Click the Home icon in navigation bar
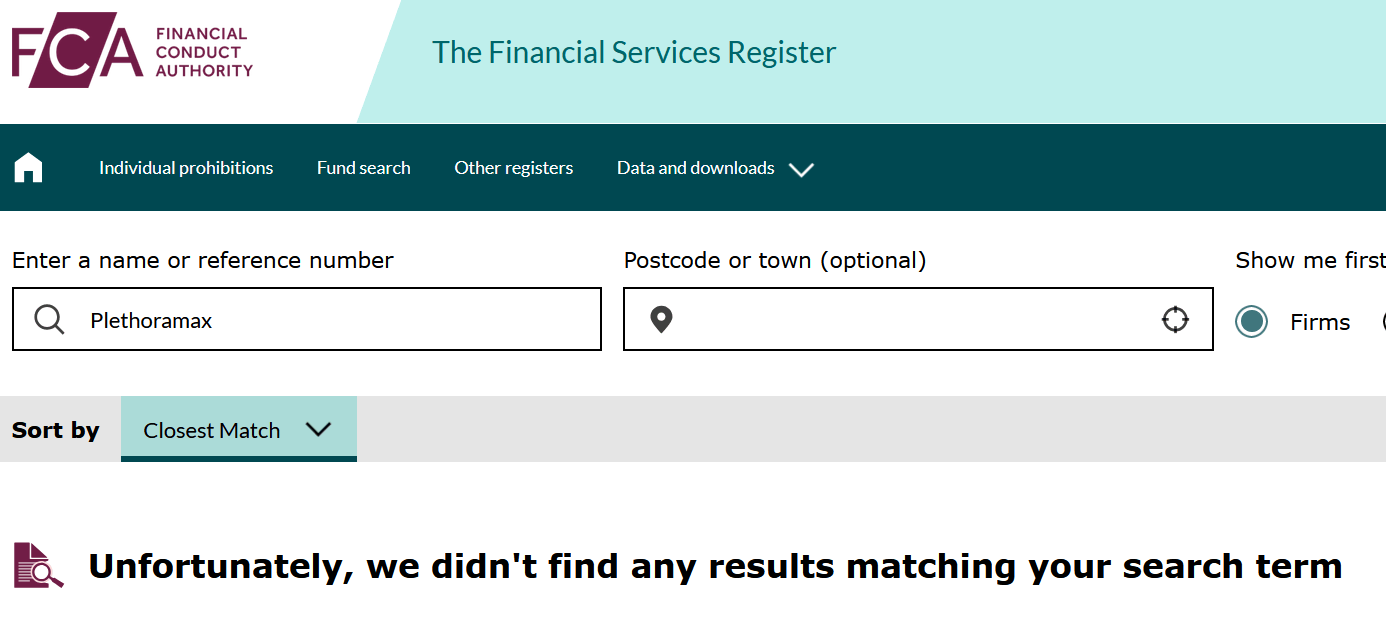 [28, 168]
